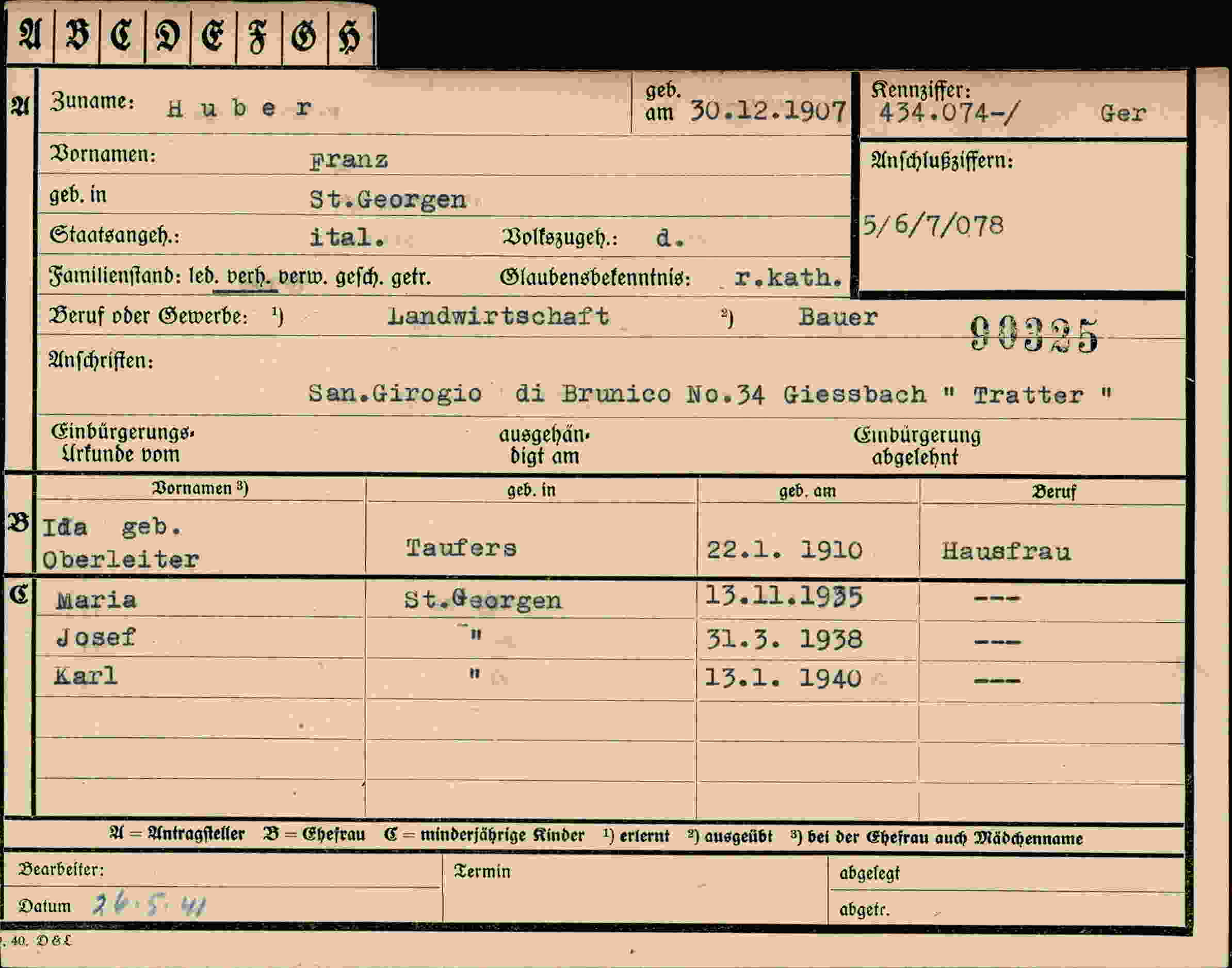This screenshot has width=1232, height=968.
Task: Click the typed surname "Huber"
Action: [239, 108]
